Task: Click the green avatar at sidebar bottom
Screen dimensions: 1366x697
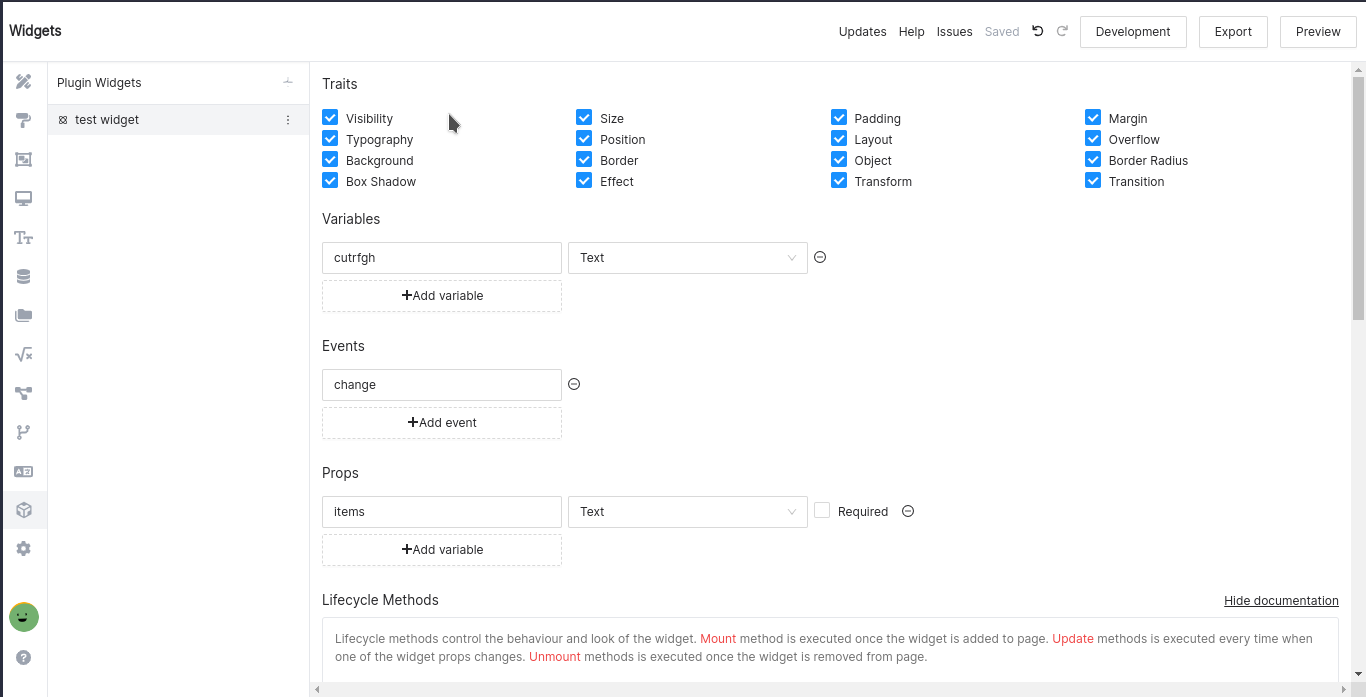Action: coord(24,617)
